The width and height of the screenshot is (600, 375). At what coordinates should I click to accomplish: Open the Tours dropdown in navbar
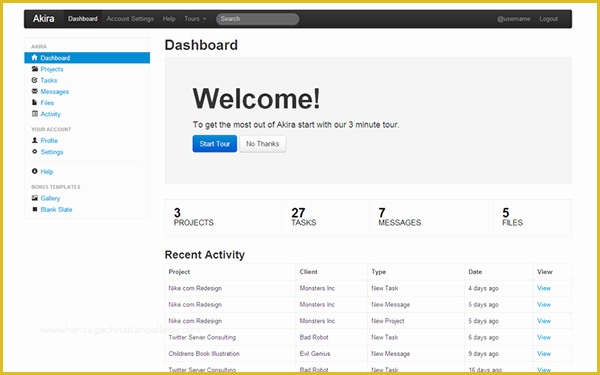click(x=195, y=19)
